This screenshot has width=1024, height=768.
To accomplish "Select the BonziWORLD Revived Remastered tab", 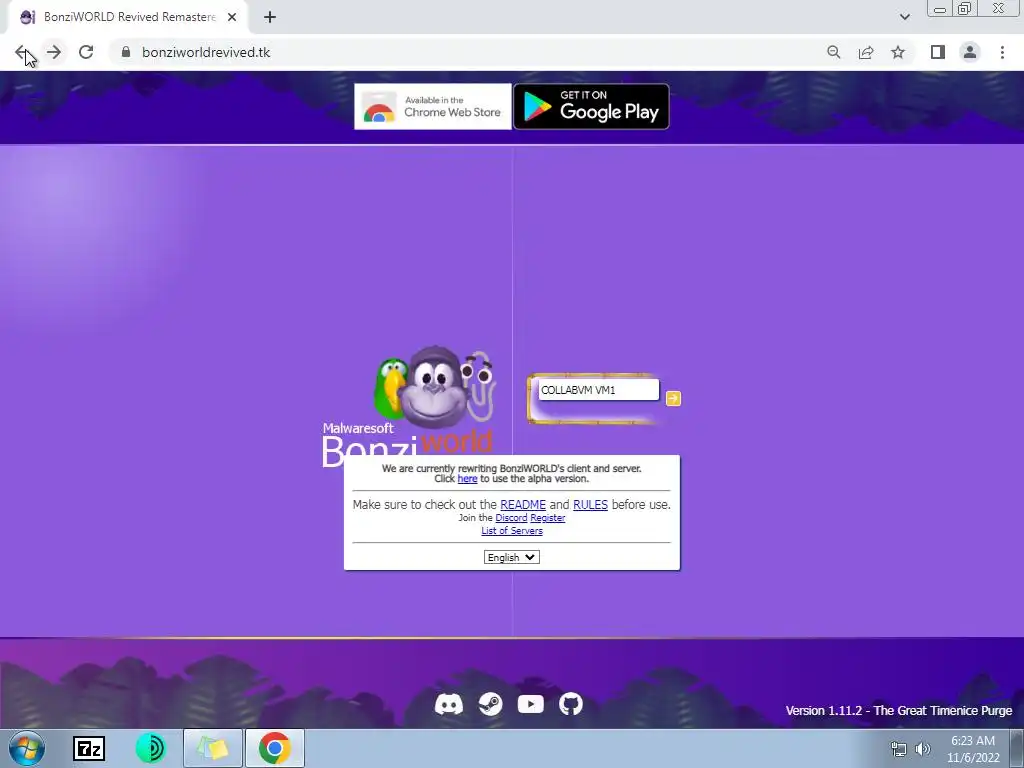I will click(x=127, y=17).
